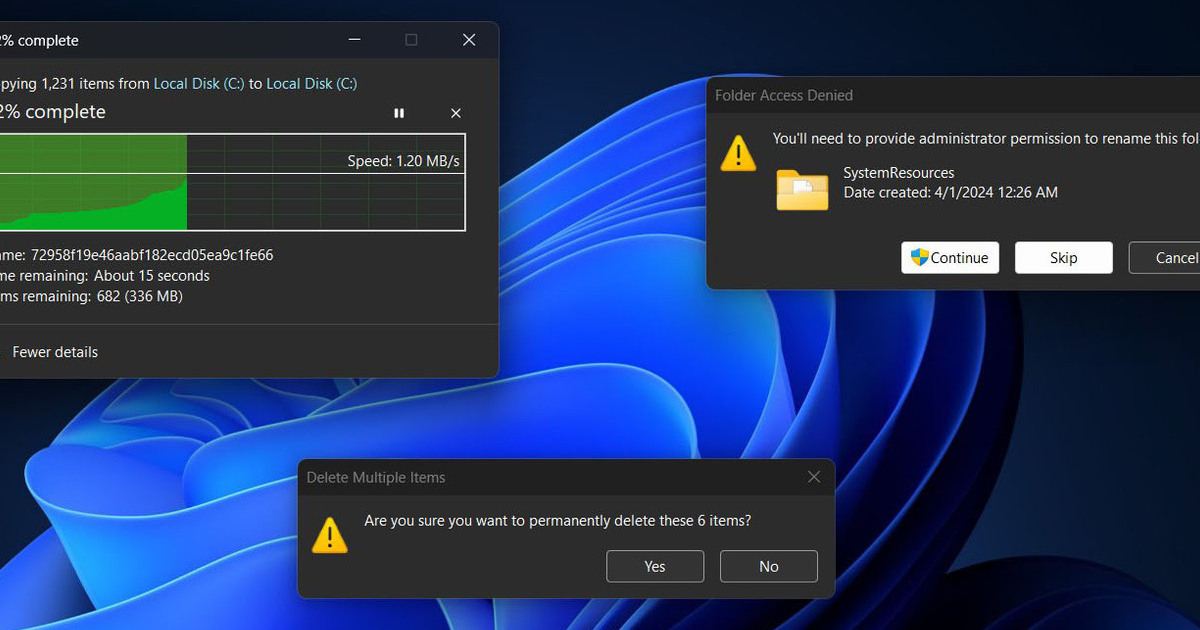The image size is (1200, 630).
Task: Skip renaming the SystemResources folder
Action: (1063, 258)
